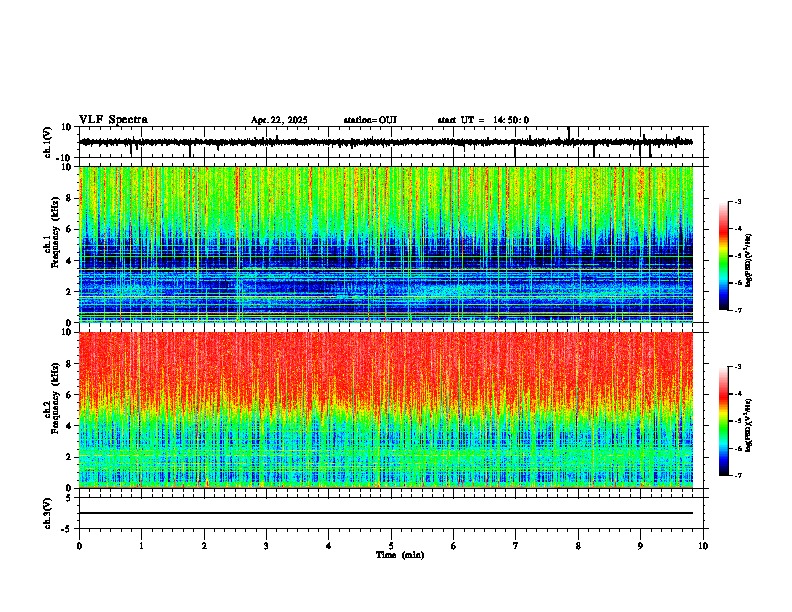Click the ch.1 colorbar log(PSD) label
This screenshot has width=792, height=612.
coord(749,261)
